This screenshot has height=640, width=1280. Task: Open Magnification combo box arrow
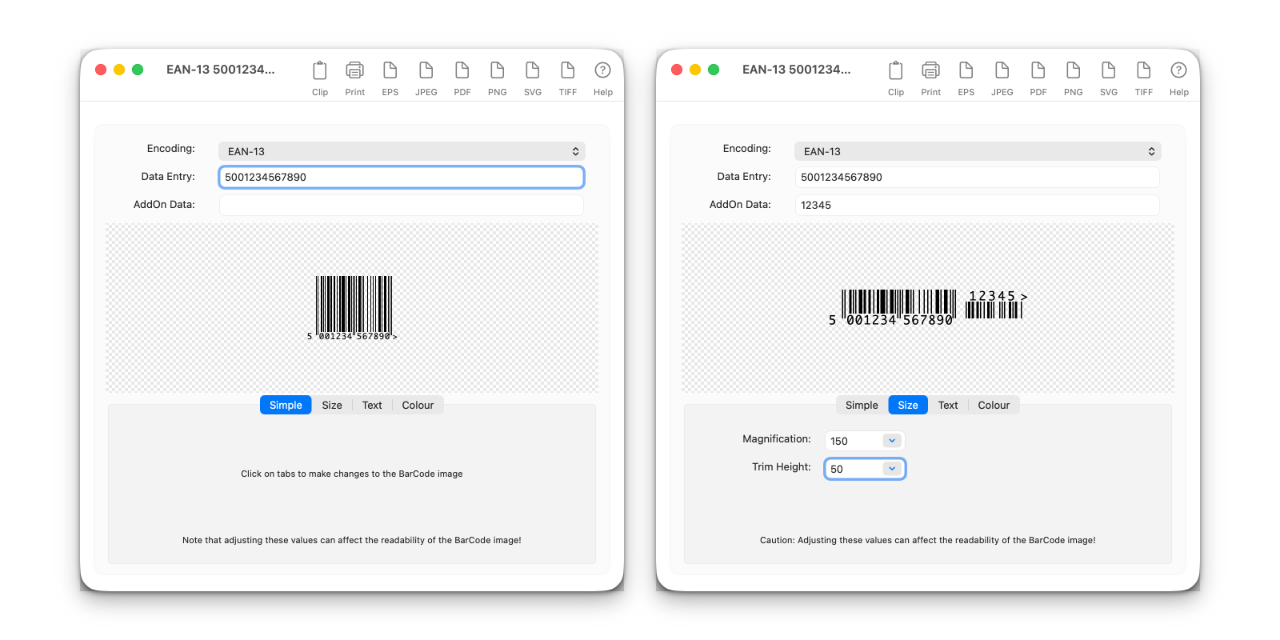point(891,441)
